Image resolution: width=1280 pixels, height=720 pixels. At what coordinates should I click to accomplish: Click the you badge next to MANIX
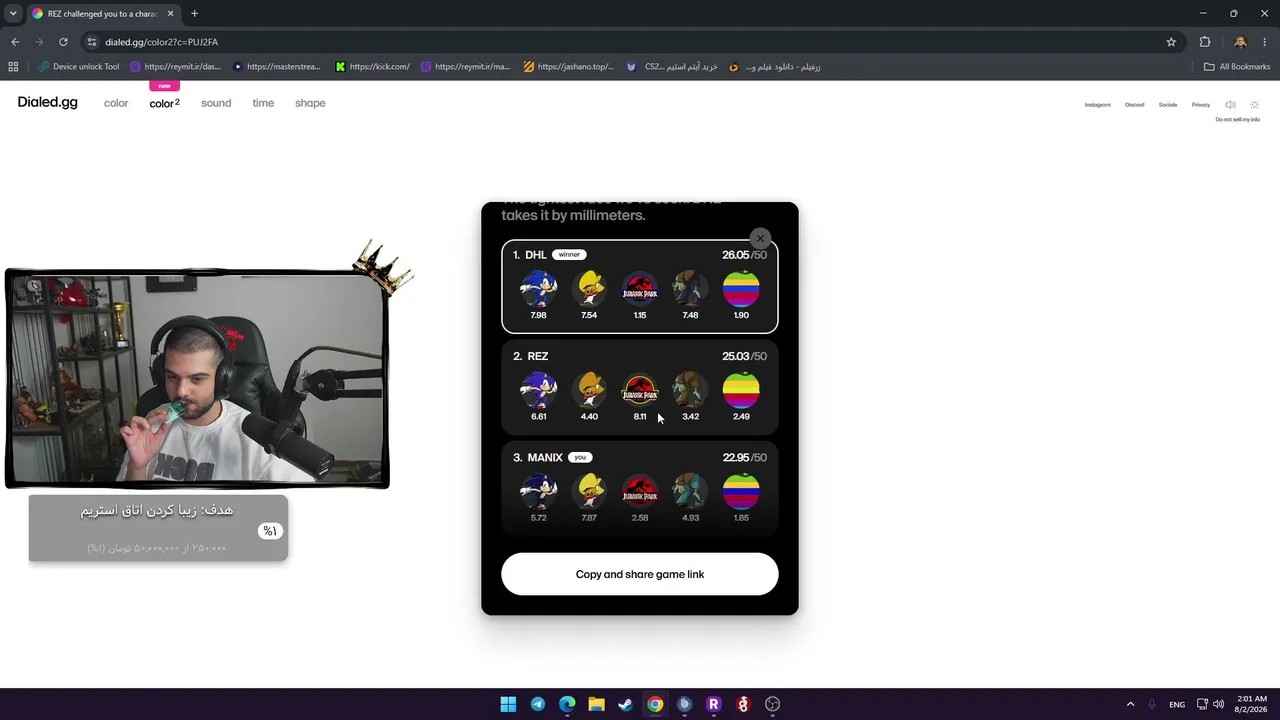580,457
